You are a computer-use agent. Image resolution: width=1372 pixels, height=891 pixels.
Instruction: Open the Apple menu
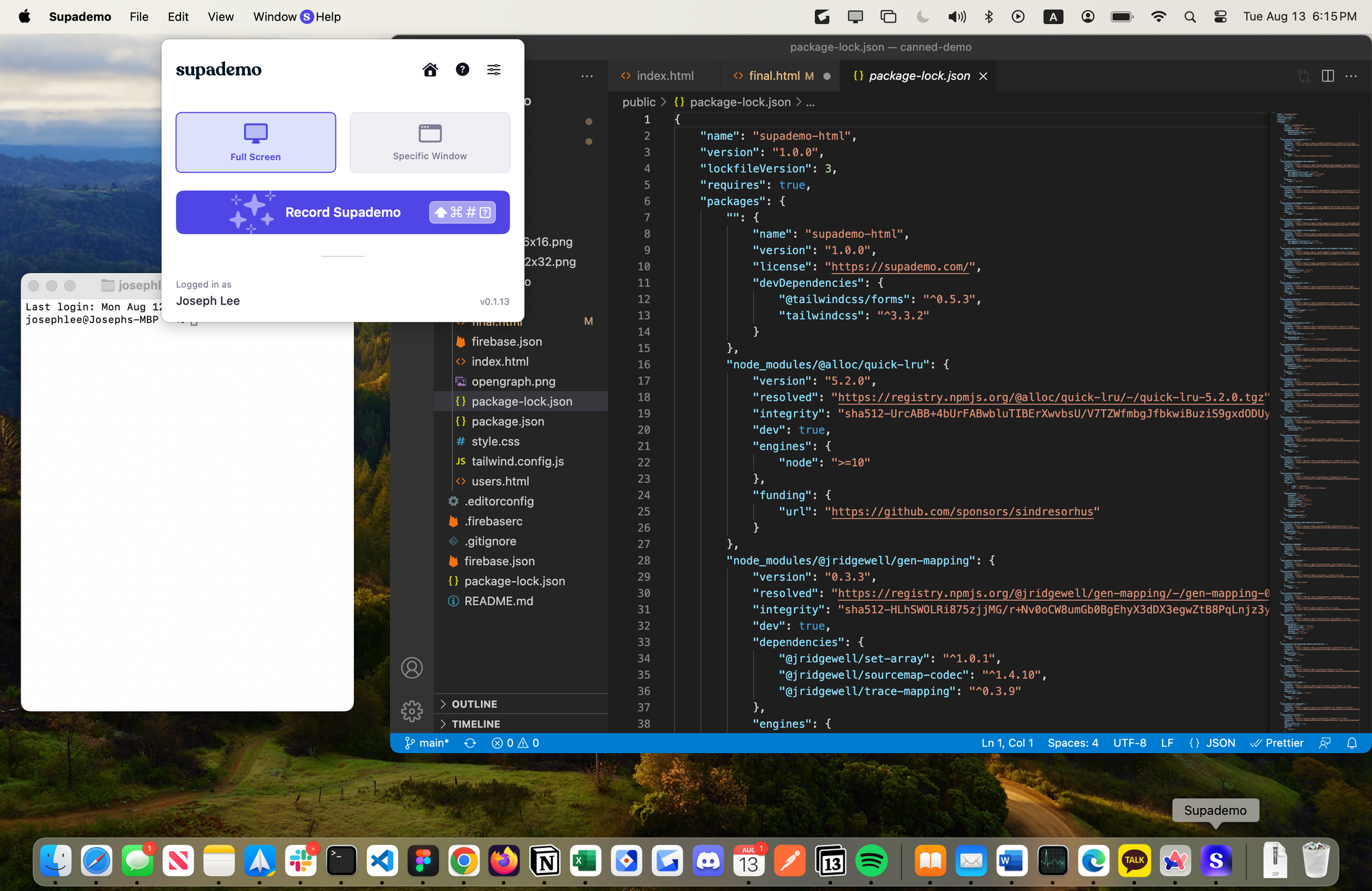click(25, 16)
